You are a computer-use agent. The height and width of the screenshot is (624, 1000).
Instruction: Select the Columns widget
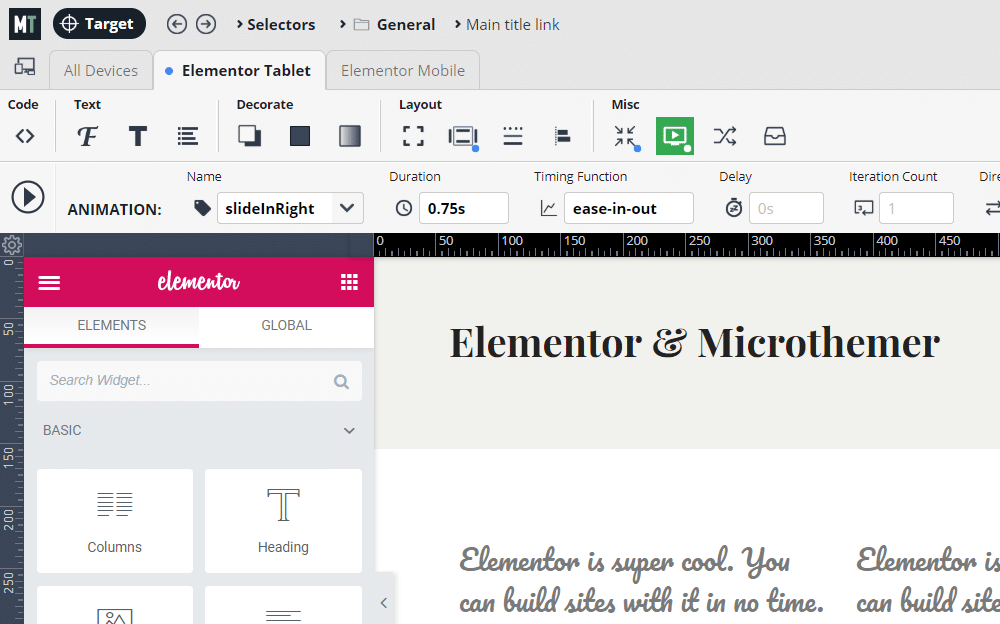115,521
